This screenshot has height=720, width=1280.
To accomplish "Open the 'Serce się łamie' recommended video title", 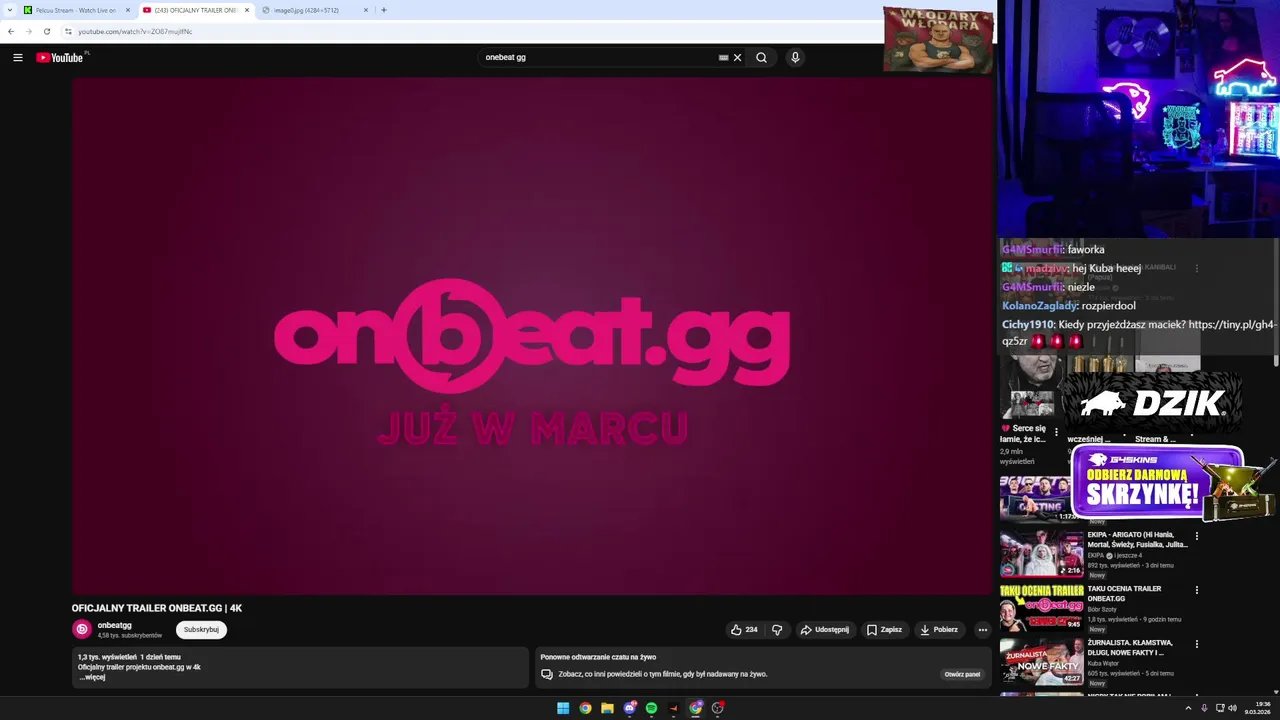I will point(1023,434).
